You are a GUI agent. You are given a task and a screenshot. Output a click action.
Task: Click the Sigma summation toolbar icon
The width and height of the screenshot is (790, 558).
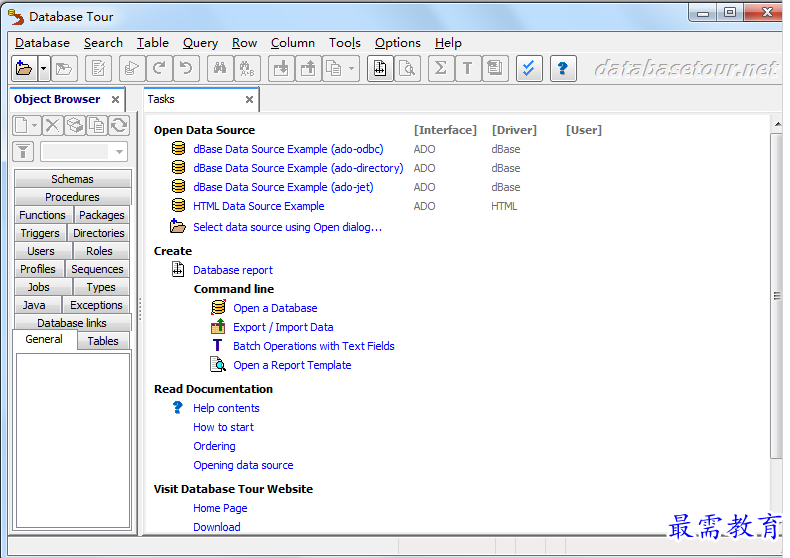[x=441, y=68]
